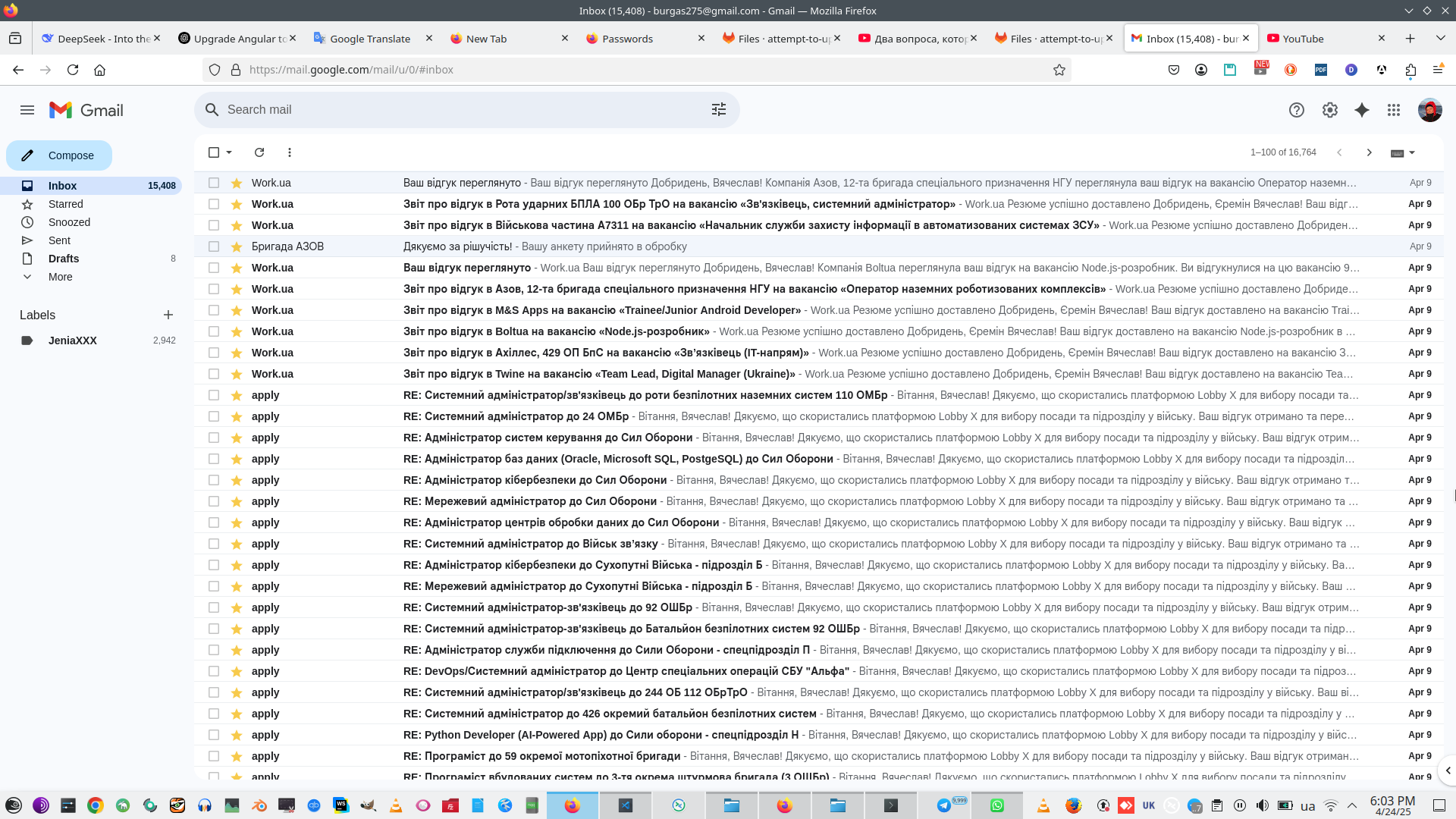Expand the More sidebar section
Screen dimensions: 1456x819
pos(60,277)
